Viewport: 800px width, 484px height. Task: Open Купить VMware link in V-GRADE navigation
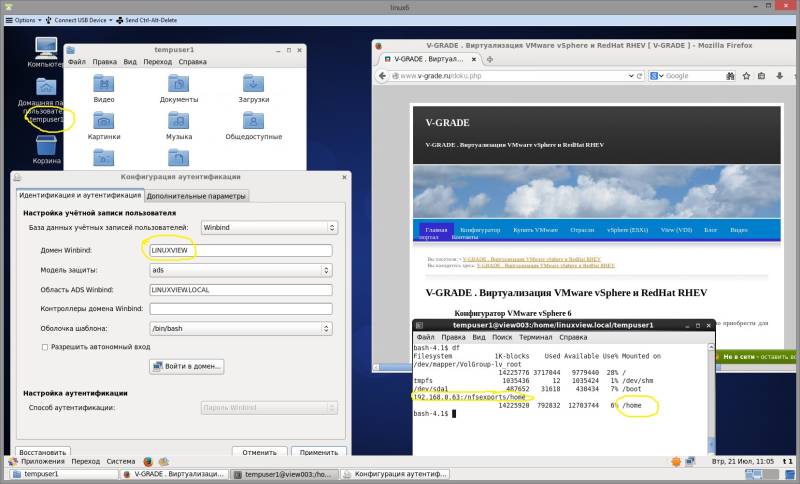[x=535, y=230]
